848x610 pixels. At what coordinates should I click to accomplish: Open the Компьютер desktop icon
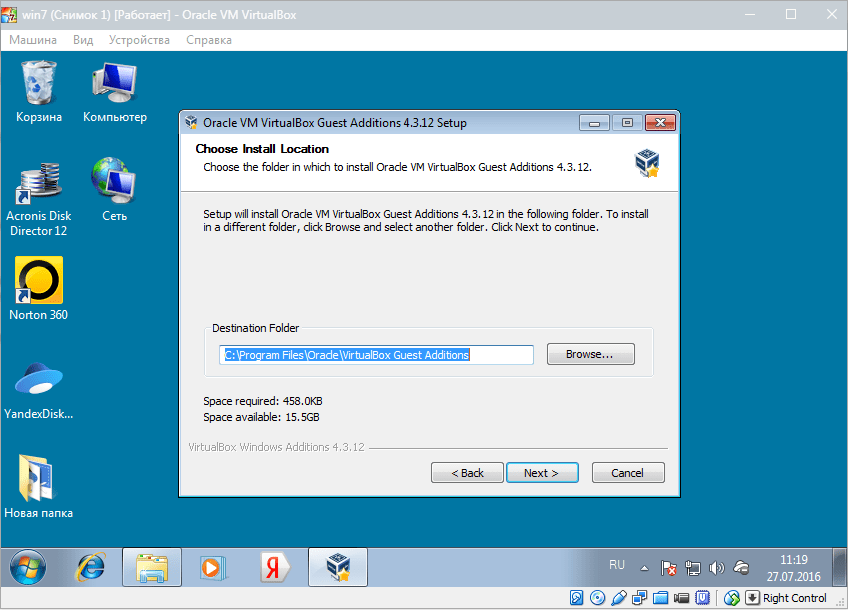tap(115, 91)
